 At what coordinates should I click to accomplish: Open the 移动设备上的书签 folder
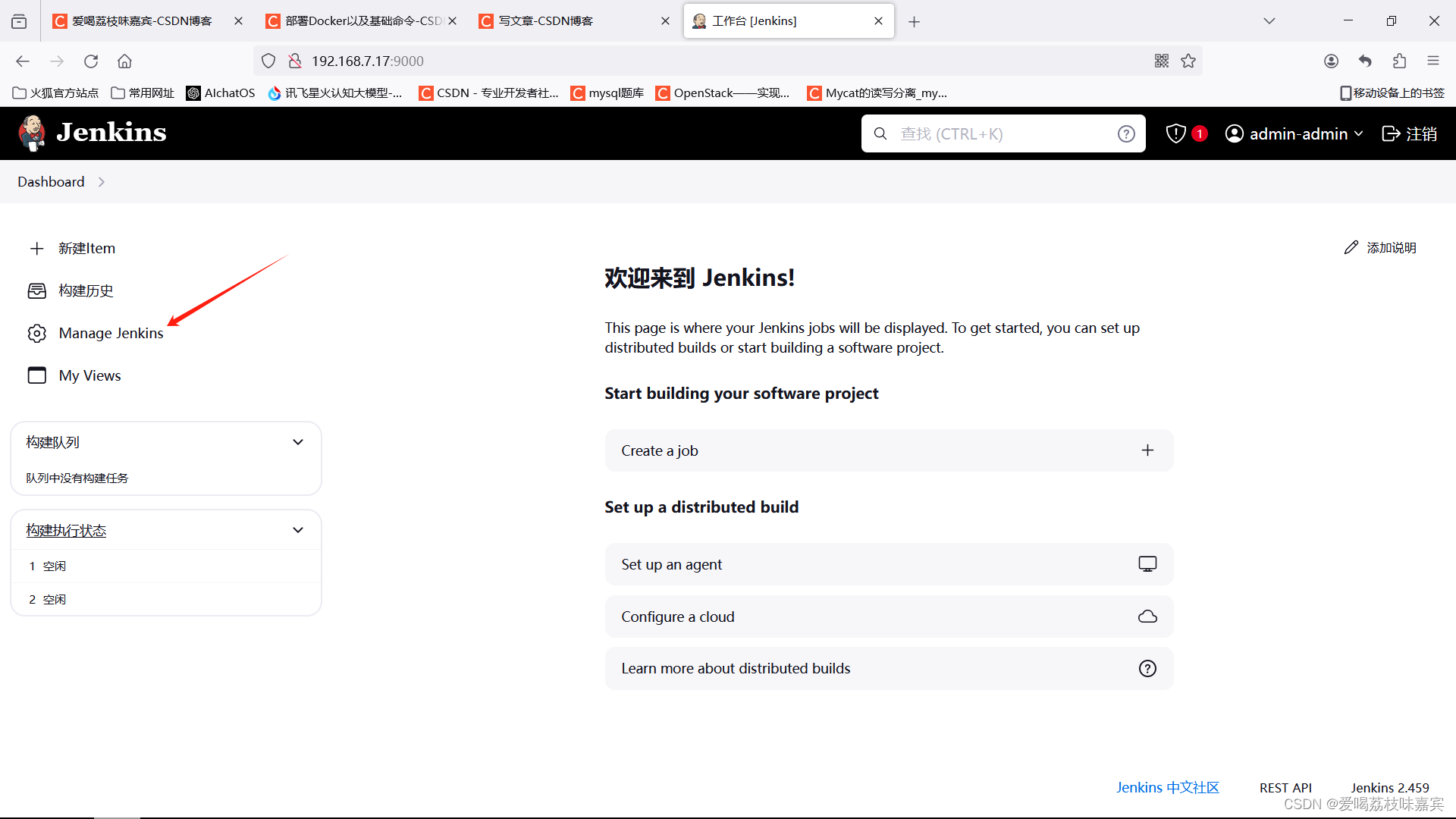pyautogui.click(x=1392, y=93)
